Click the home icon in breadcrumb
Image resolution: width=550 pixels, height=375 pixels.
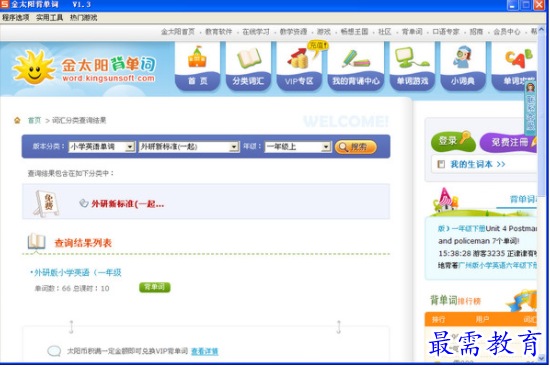click(x=17, y=120)
